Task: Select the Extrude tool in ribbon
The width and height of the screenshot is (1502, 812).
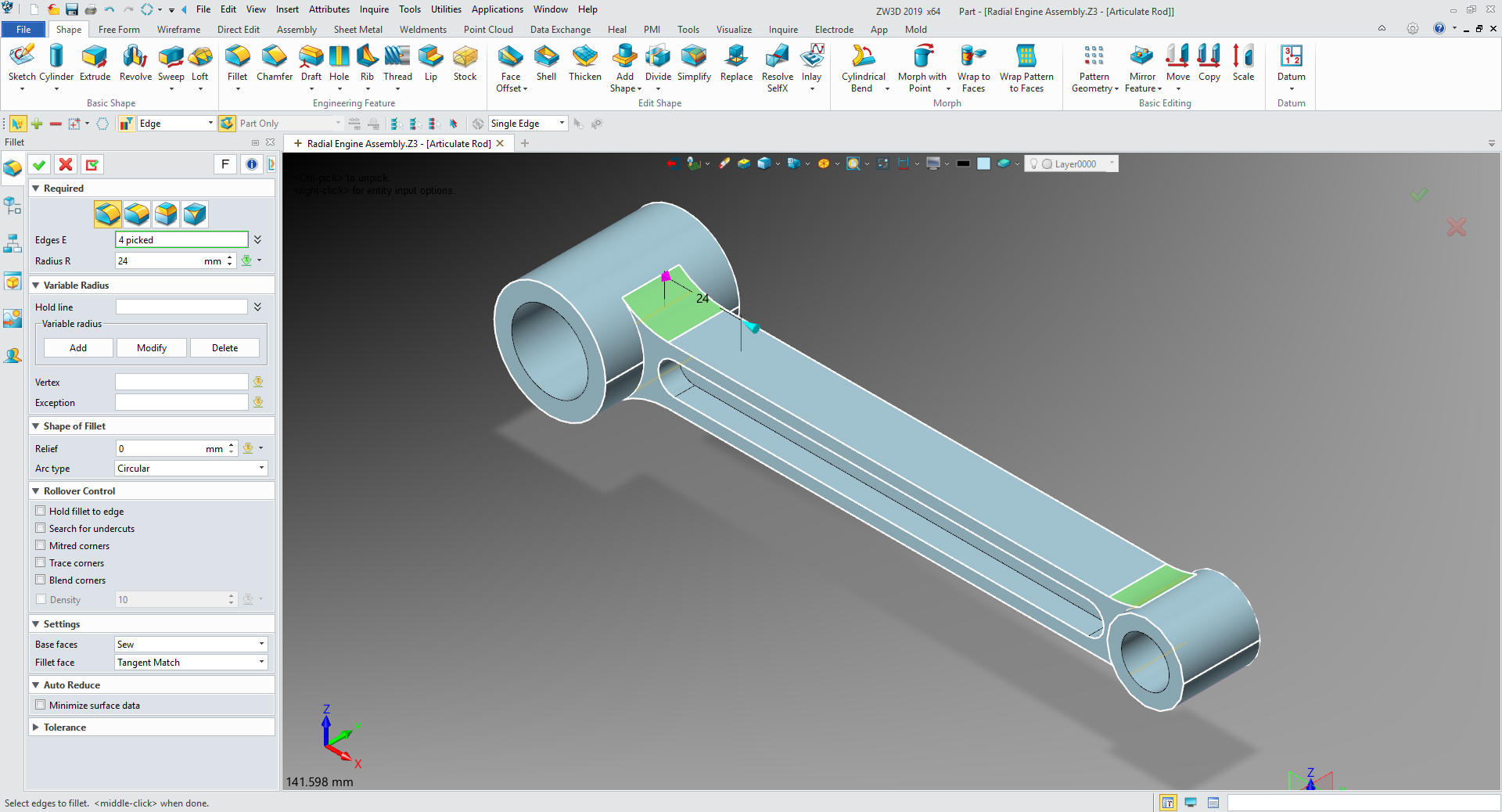Action: (x=95, y=63)
